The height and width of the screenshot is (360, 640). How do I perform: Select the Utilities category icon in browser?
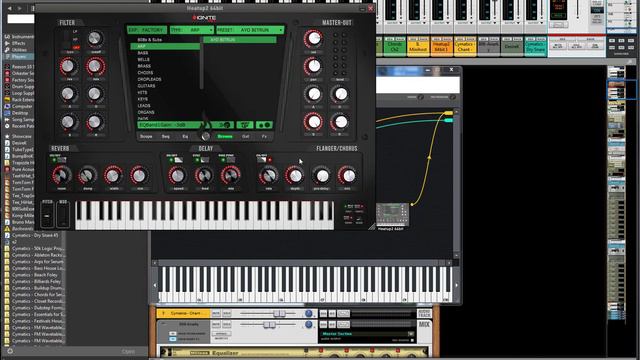(7, 50)
